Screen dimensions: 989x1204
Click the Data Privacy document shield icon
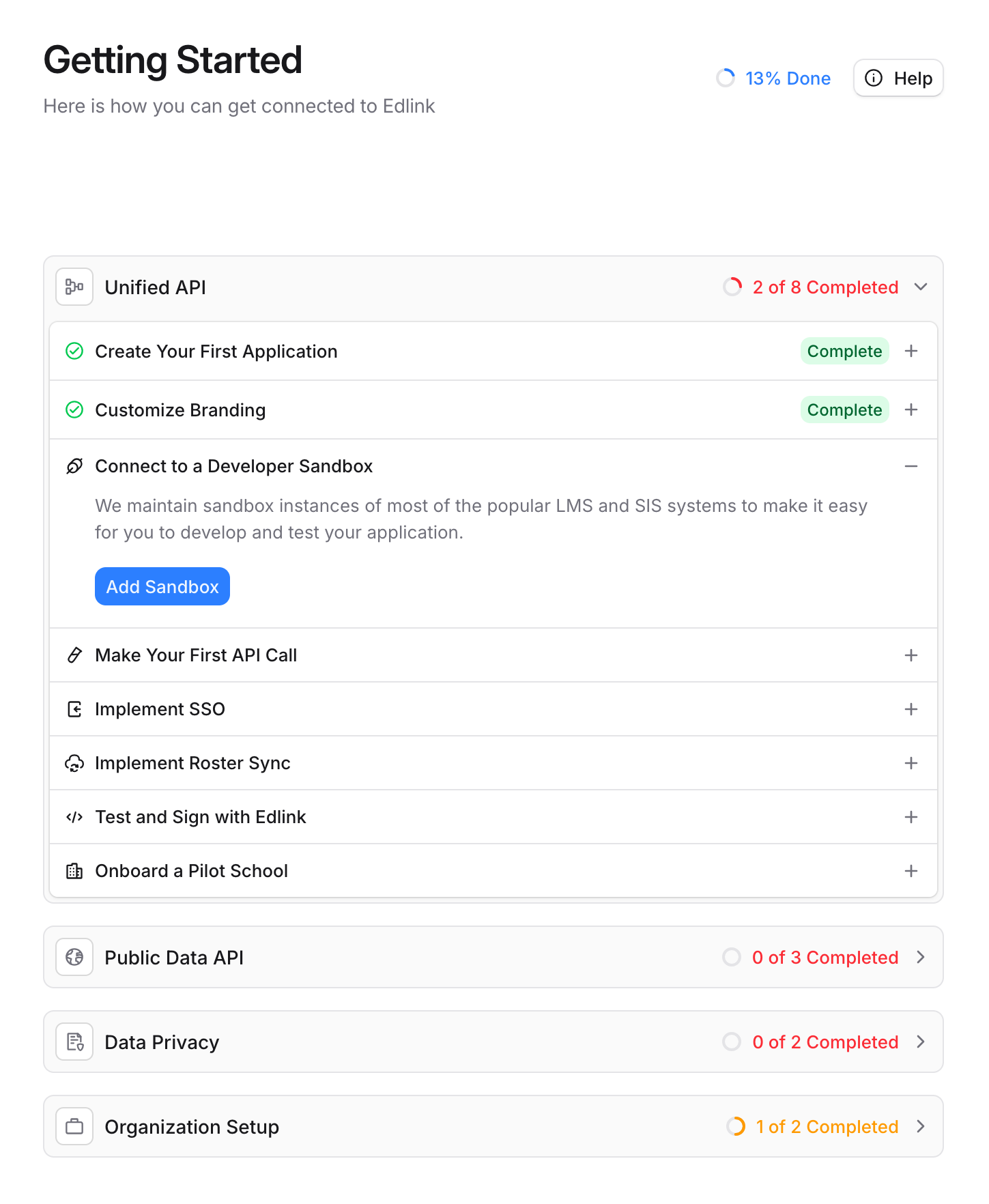tap(74, 1042)
